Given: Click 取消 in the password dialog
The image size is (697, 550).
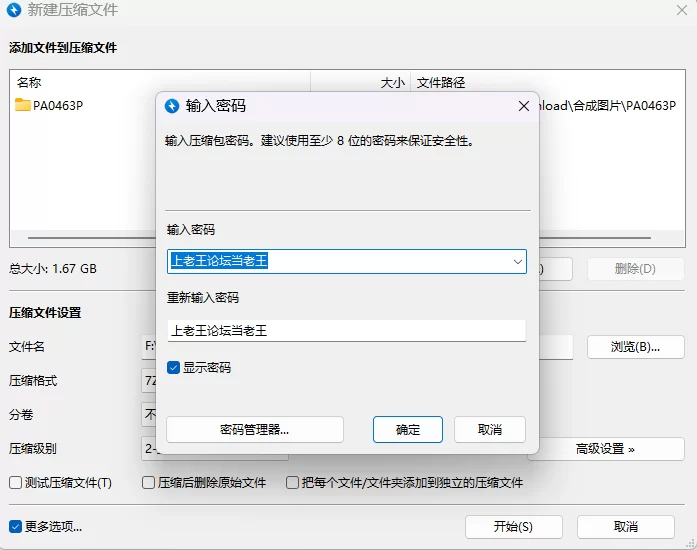Looking at the screenshot, I should (490, 430).
